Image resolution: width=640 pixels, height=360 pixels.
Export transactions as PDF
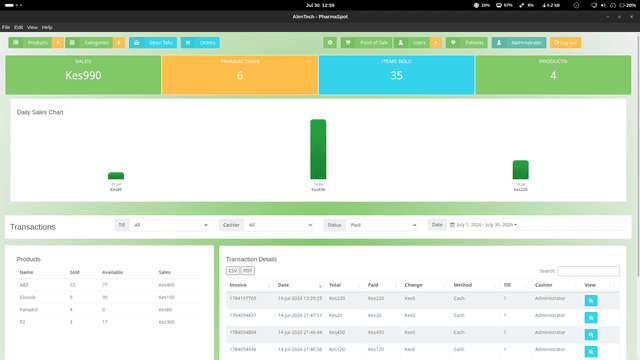[x=248, y=271]
